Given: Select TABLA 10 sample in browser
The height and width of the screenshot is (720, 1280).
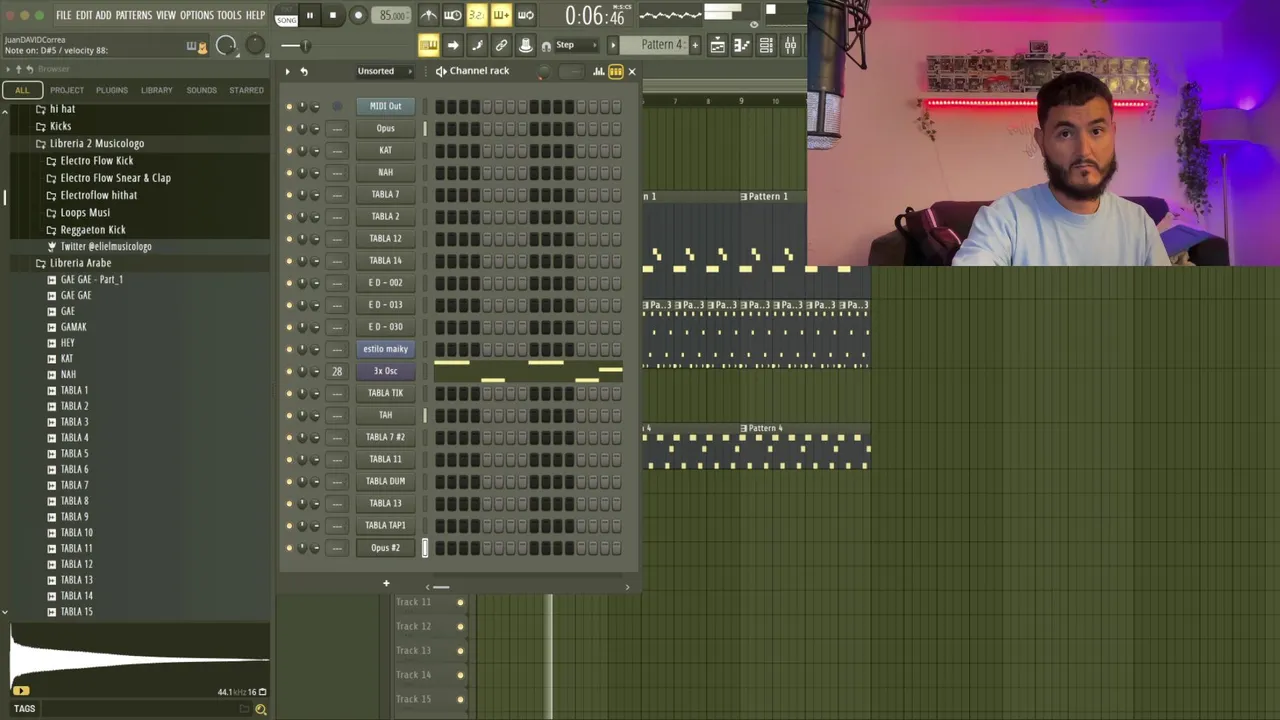Looking at the screenshot, I should 76,533.
